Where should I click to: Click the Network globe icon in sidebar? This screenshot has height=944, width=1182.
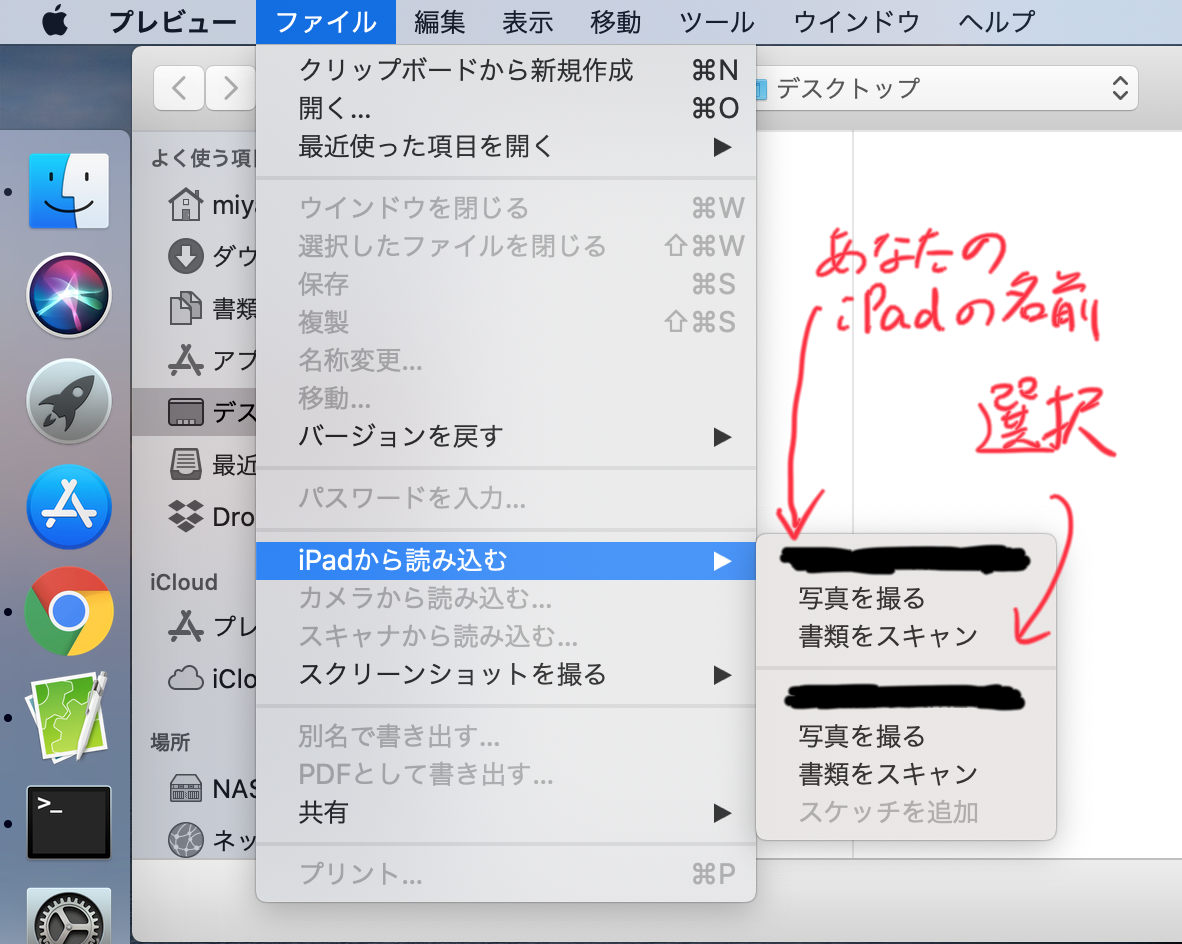point(185,840)
